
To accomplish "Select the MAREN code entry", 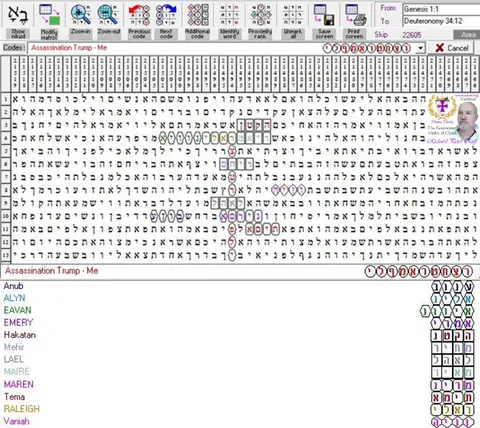I will click(19, 384).
